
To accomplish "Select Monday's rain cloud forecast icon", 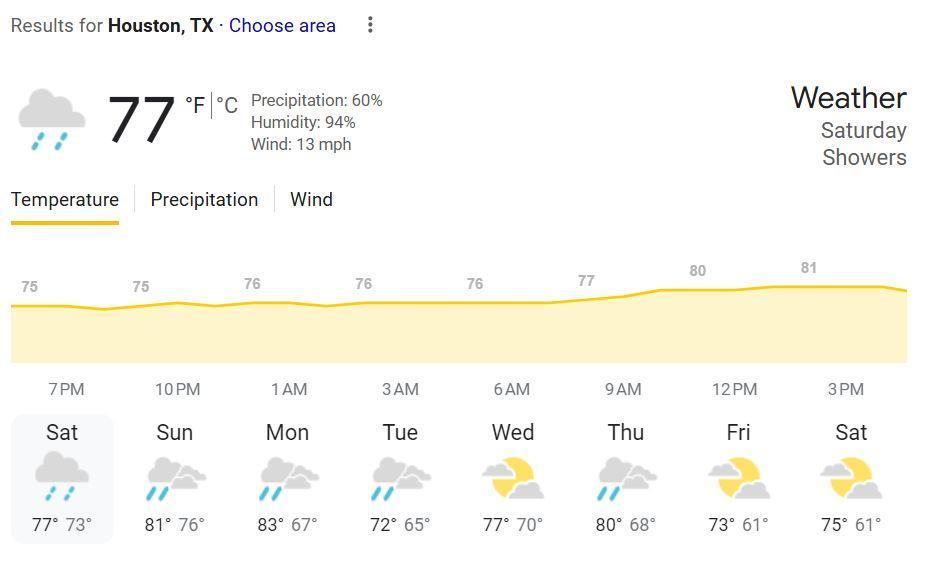I will click(x=288, y=479).
